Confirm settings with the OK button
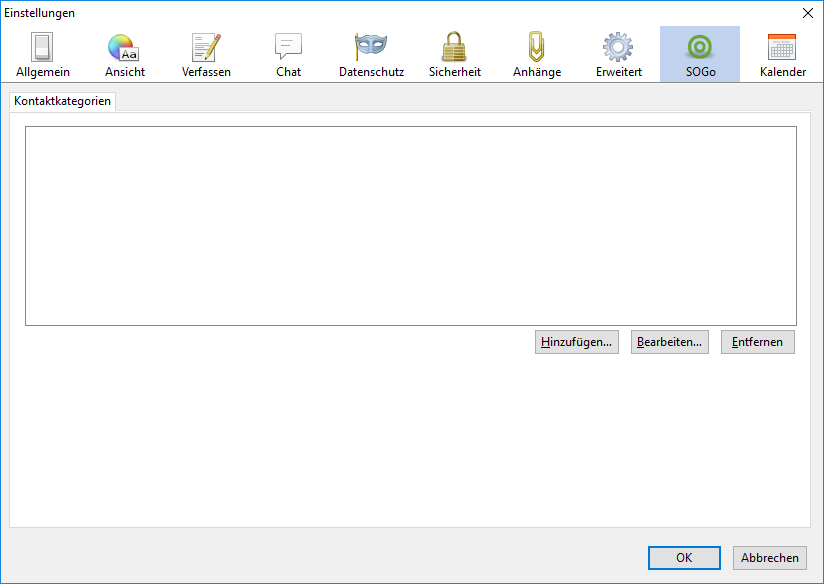Screen dimensions: 824x584 (684, 558)
